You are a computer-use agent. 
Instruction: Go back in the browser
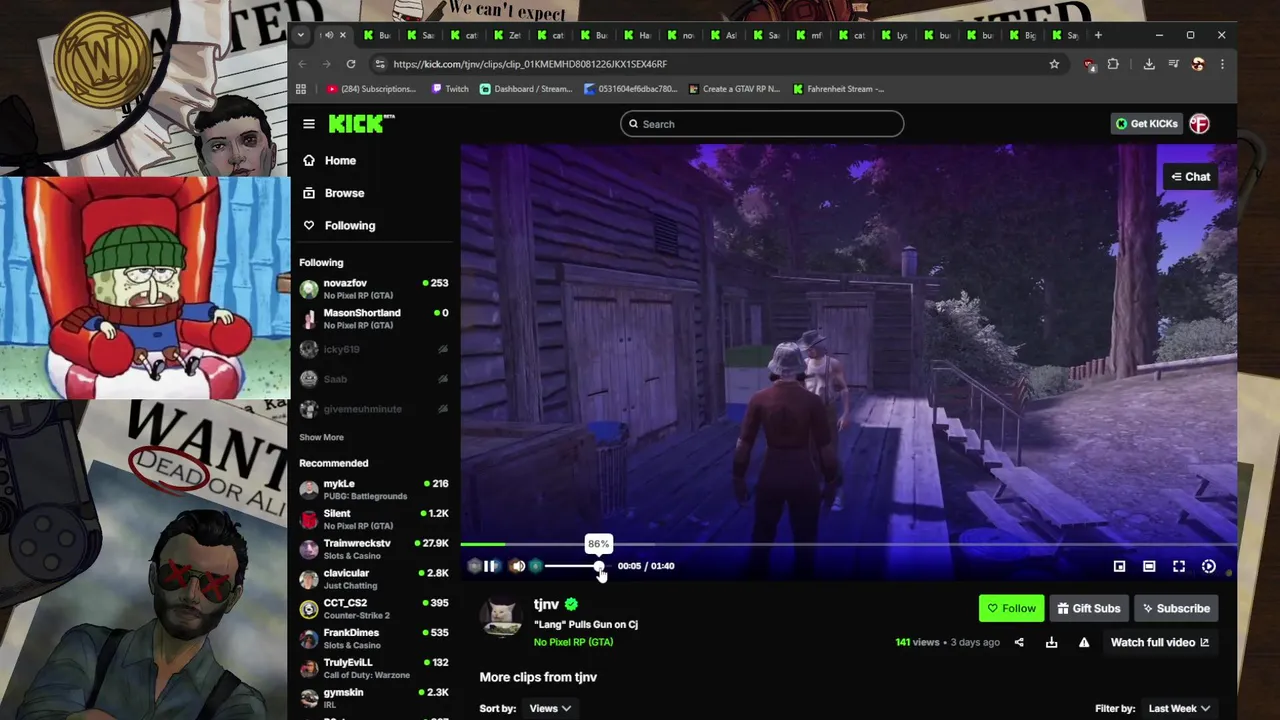click(303, 64)
